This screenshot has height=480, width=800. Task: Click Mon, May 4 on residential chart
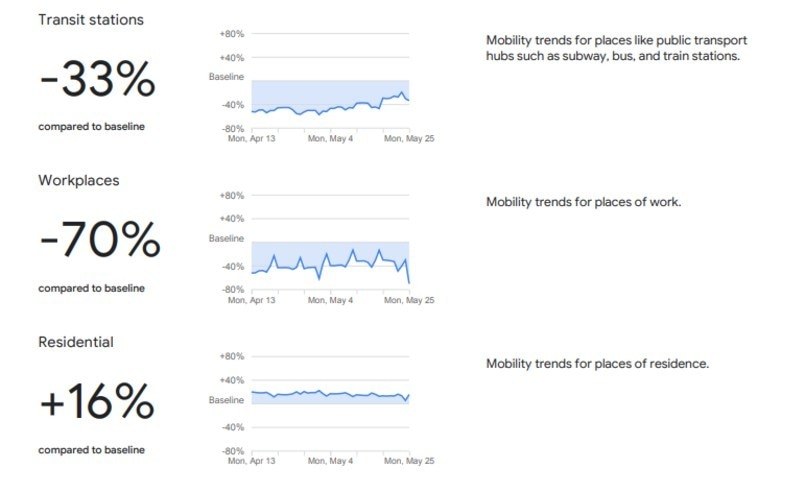tap(330, 461)
